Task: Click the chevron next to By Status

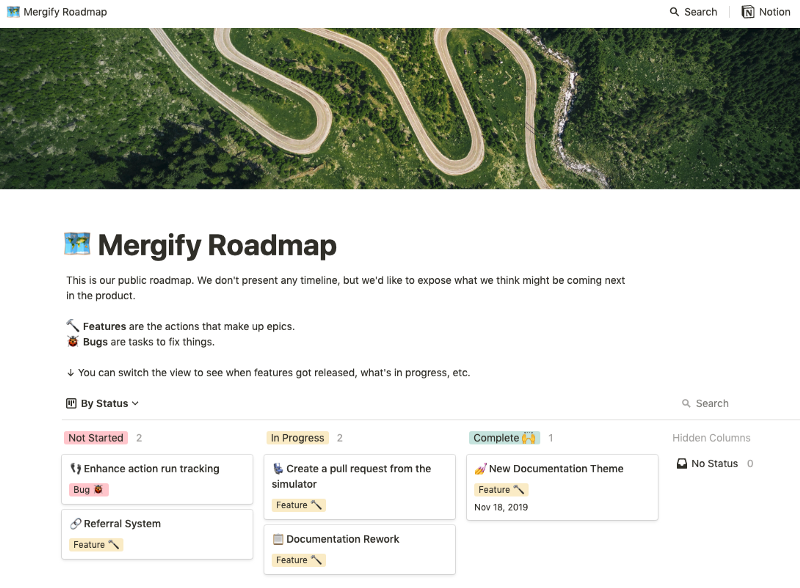Action: pos(135,403)
